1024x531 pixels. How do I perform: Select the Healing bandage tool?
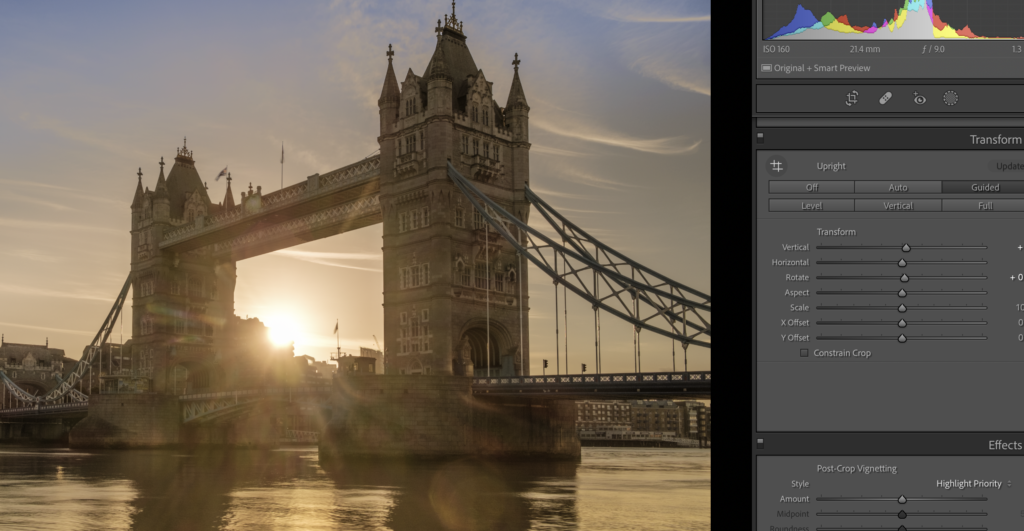885,98
